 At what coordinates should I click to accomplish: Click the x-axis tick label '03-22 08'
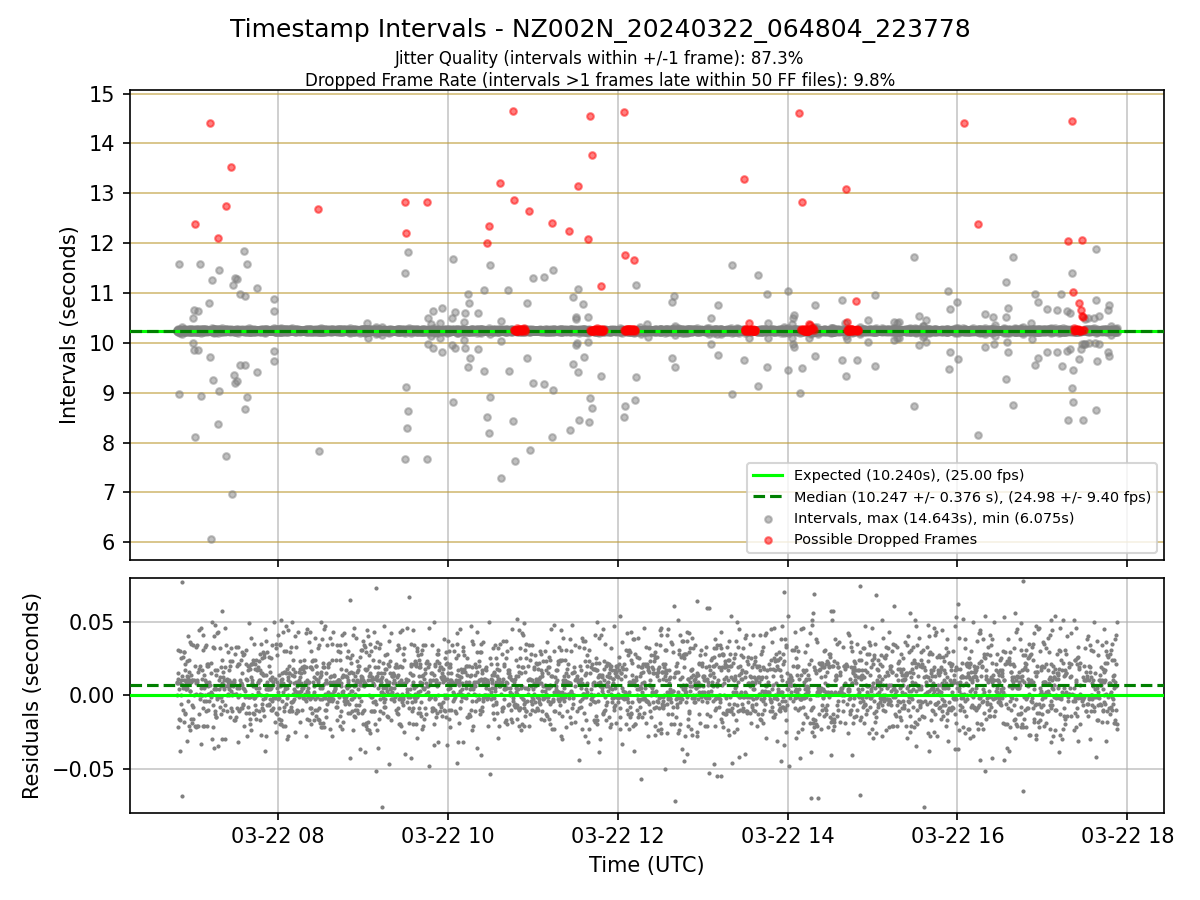(278, 835)
